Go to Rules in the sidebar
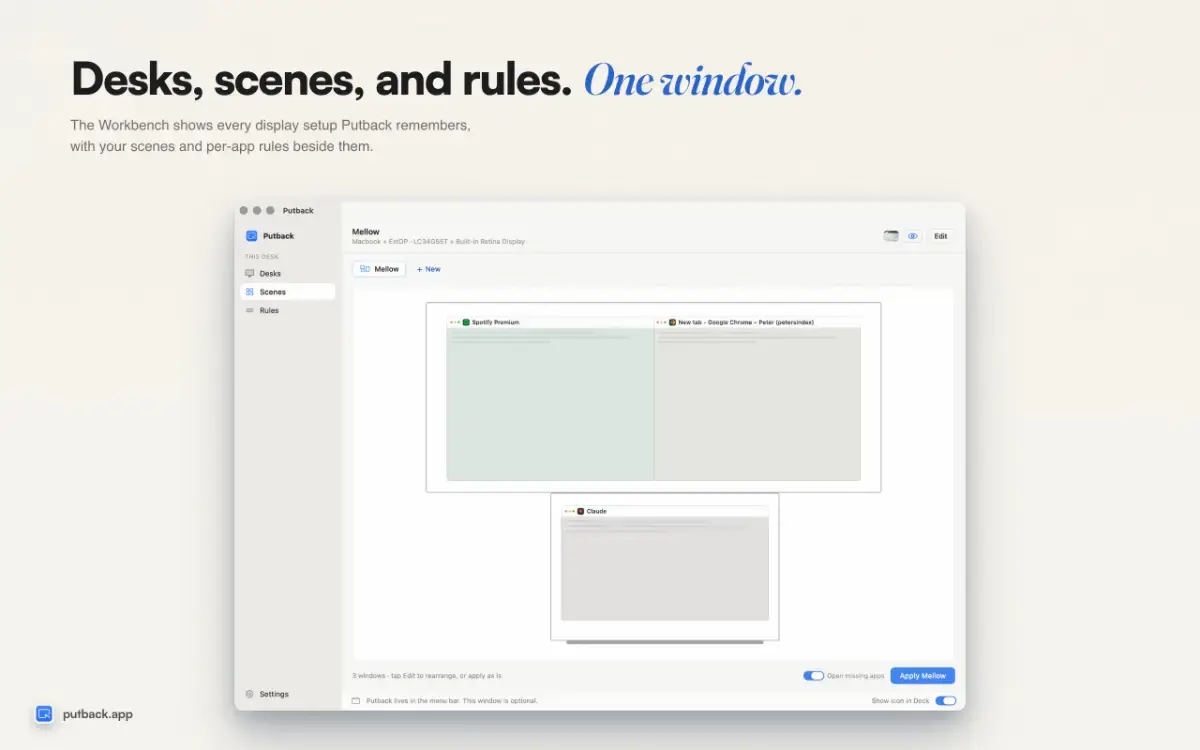Screen dimensions: 1200x750 [287, 310]
